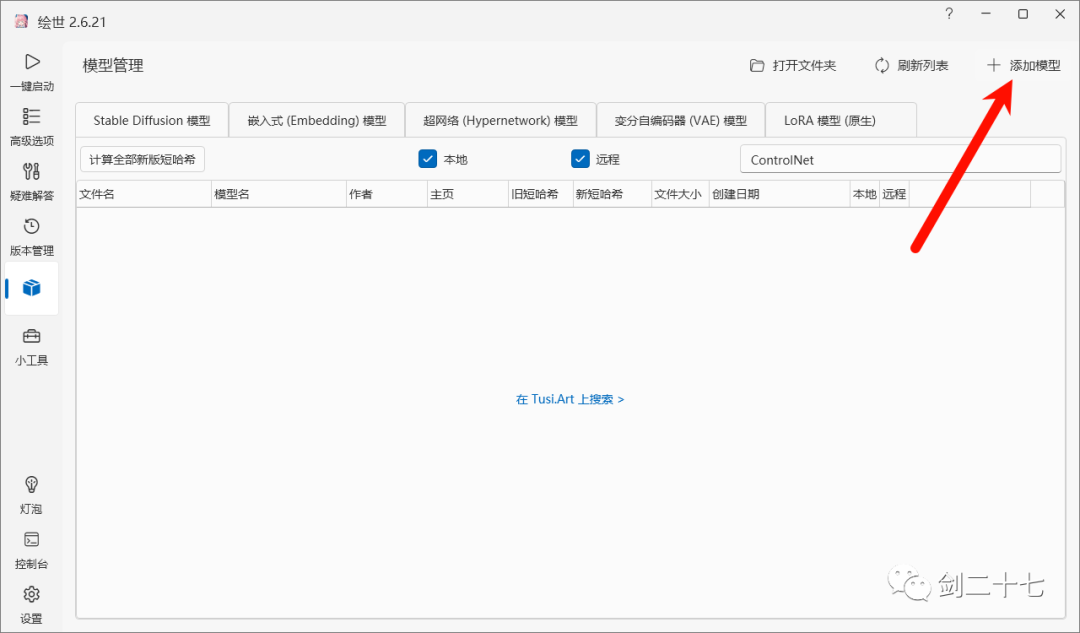Open the 版本管理 version management panel
This screenshot has width=1080, height=633.
[31, 237]
